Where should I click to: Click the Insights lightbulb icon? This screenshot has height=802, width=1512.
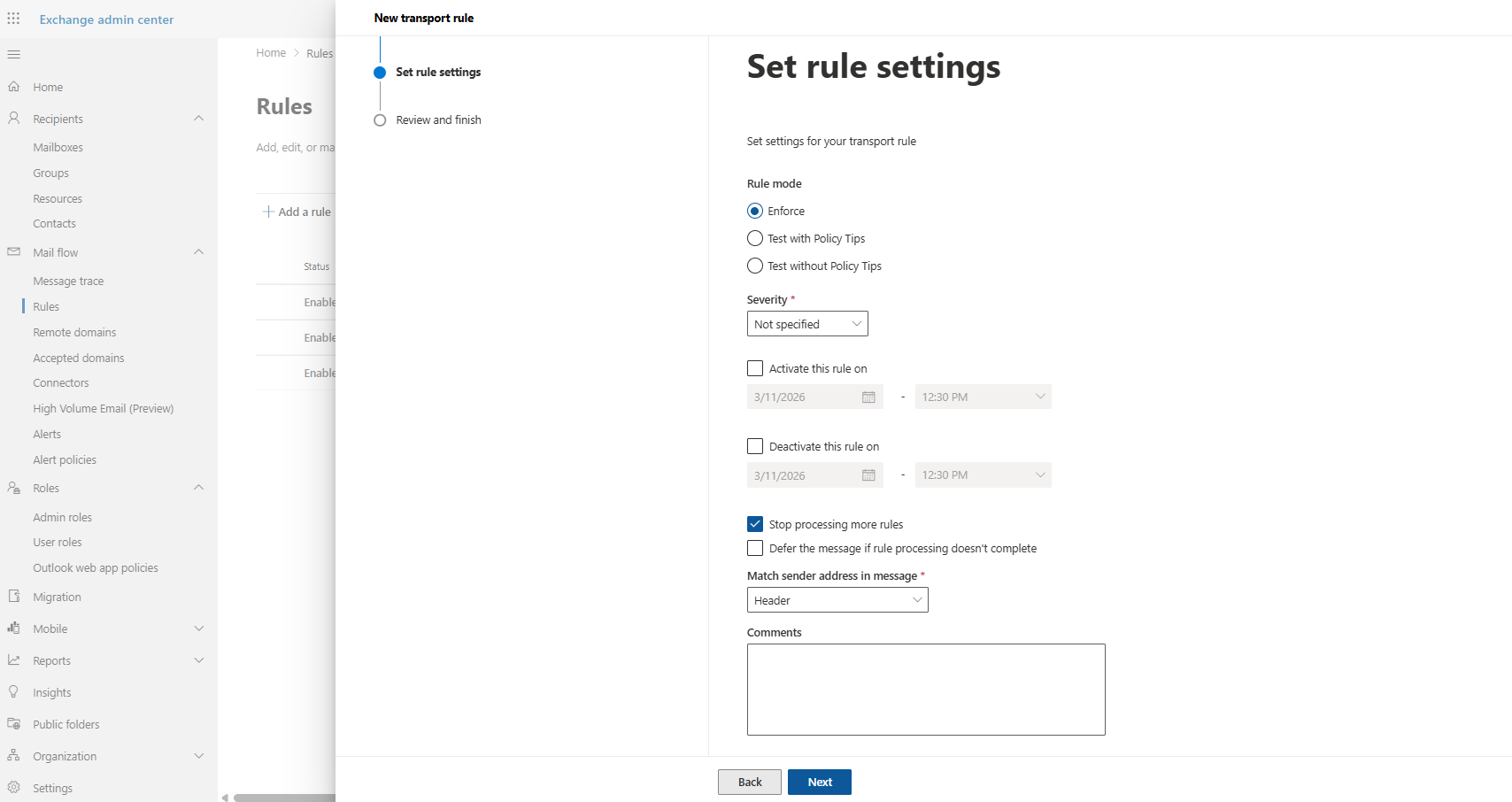tap(13, 692)
